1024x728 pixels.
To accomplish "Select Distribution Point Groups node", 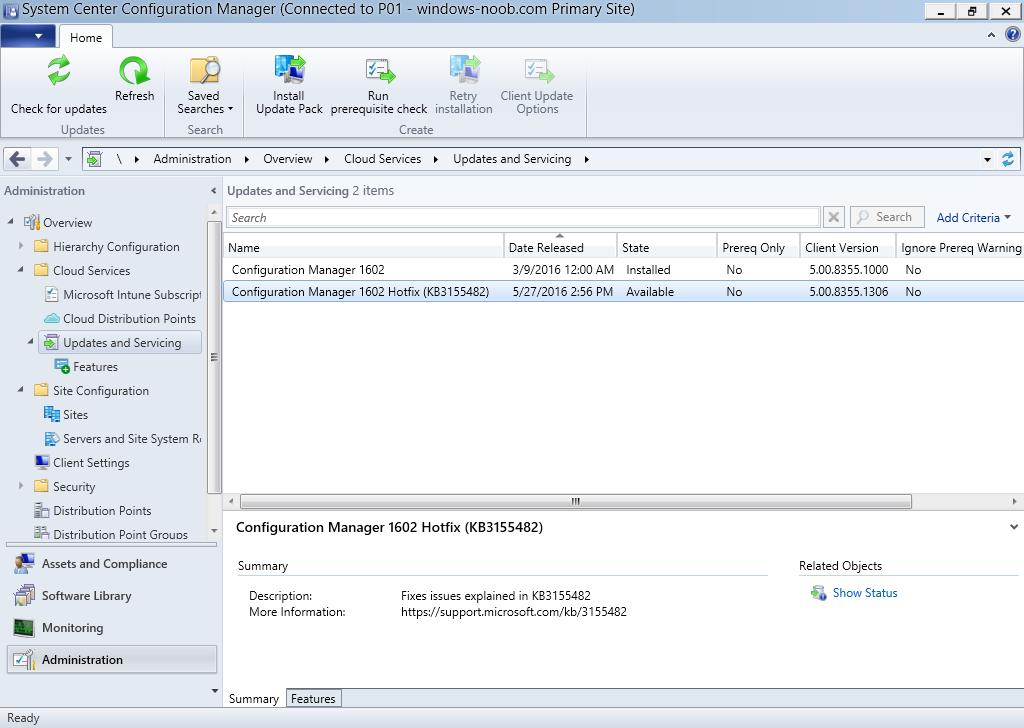I will coord(111,534).
